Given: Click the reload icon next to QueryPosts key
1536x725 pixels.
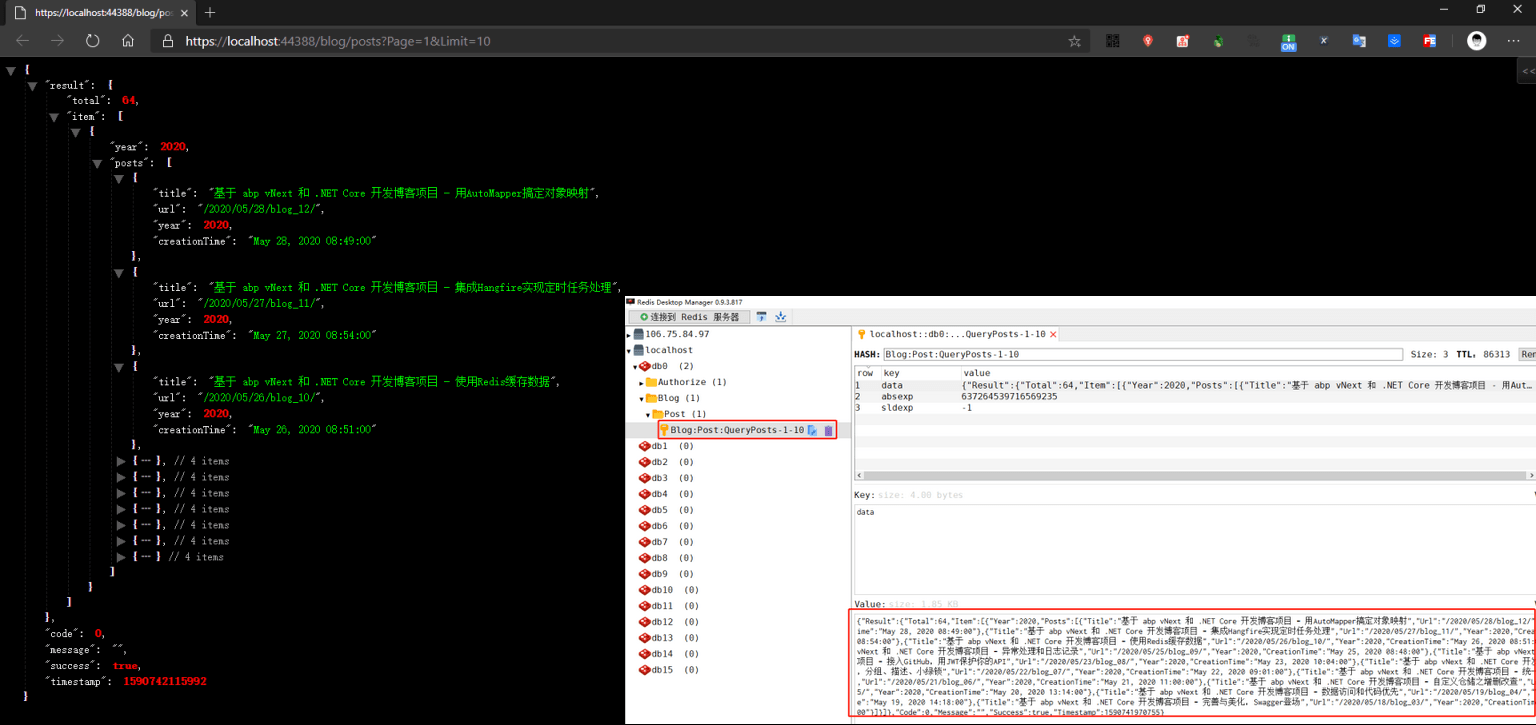Looking at the screenshot, I should point(813,430).
